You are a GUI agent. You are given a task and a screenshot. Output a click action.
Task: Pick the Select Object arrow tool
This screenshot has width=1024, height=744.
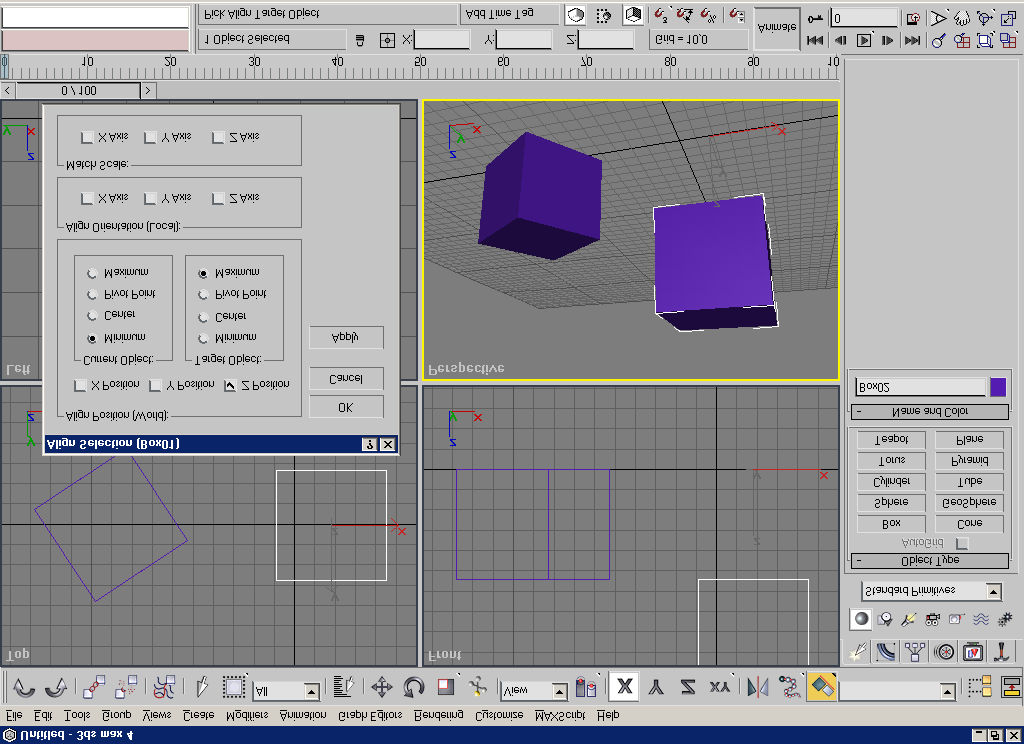coord(201,687)
